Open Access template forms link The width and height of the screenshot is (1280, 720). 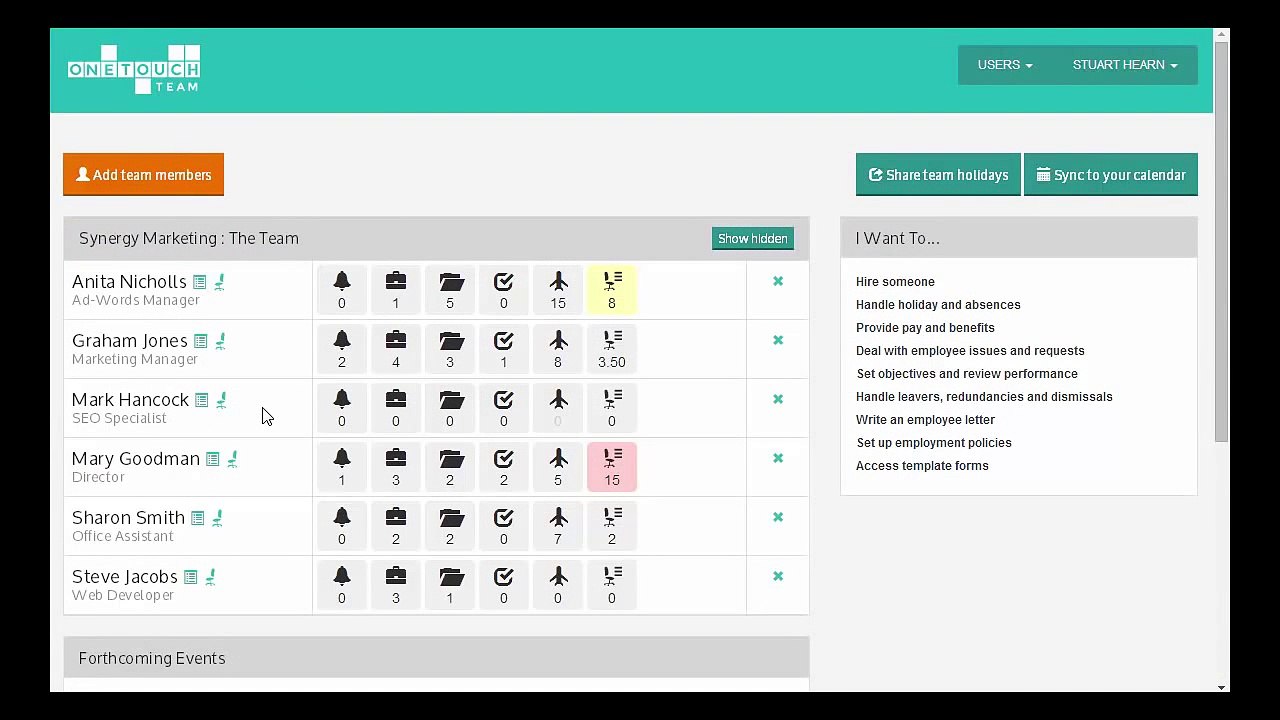click(922, 466)
